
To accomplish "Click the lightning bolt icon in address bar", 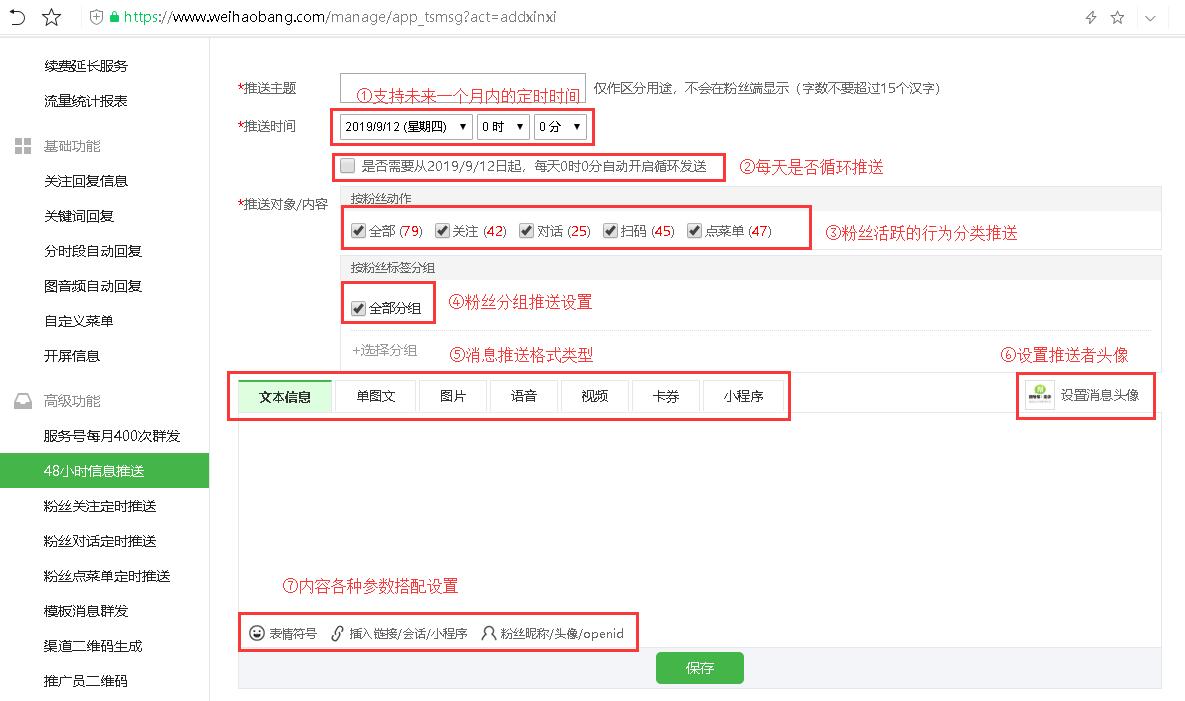I will click(x=1091, y=17).
